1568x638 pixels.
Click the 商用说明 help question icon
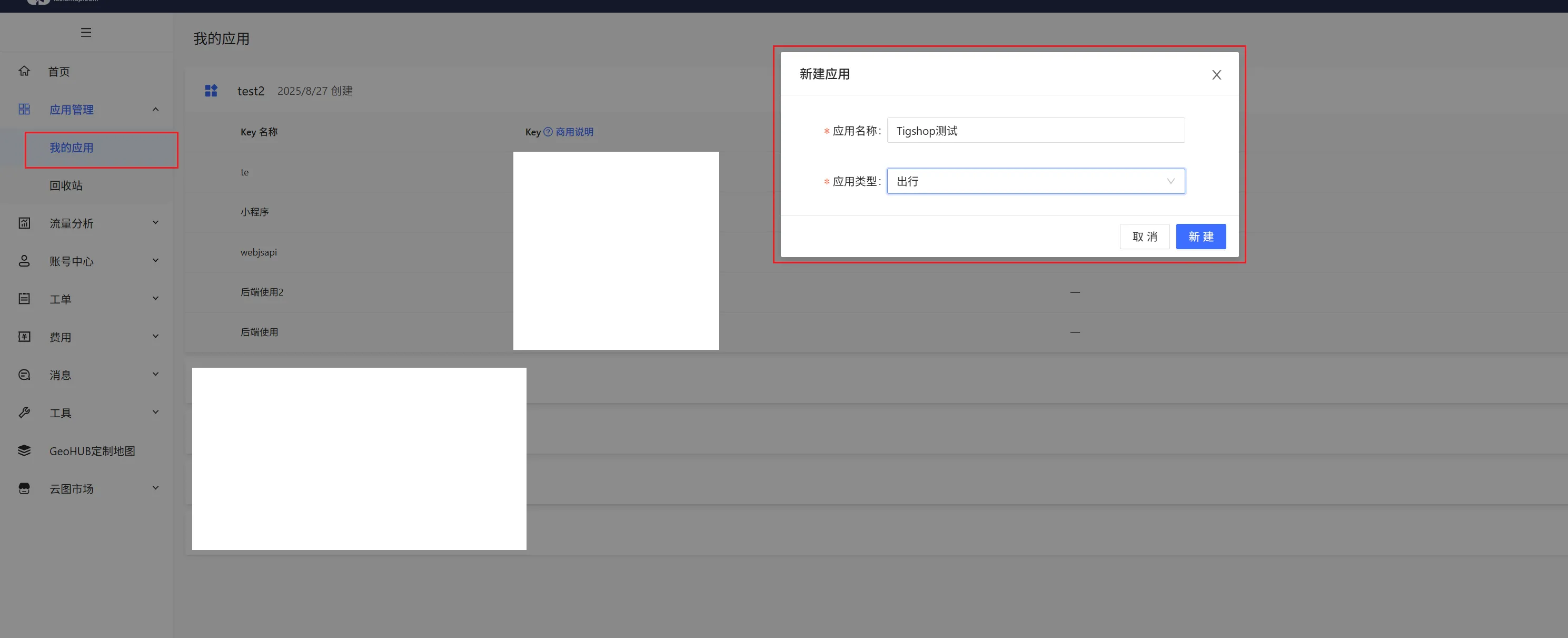(548, 132)
